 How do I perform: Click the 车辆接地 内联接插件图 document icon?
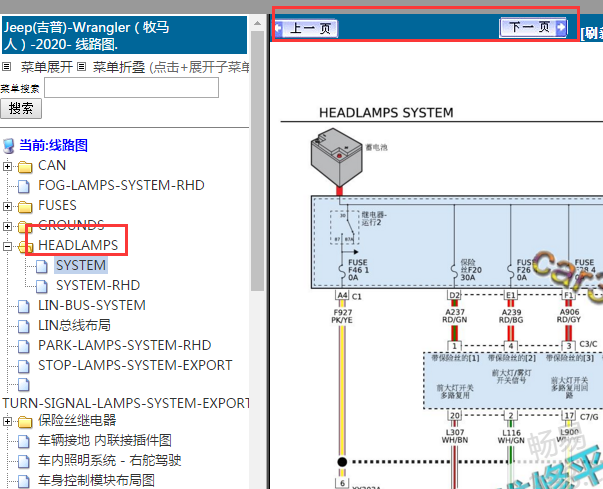(x=24, y=441)
